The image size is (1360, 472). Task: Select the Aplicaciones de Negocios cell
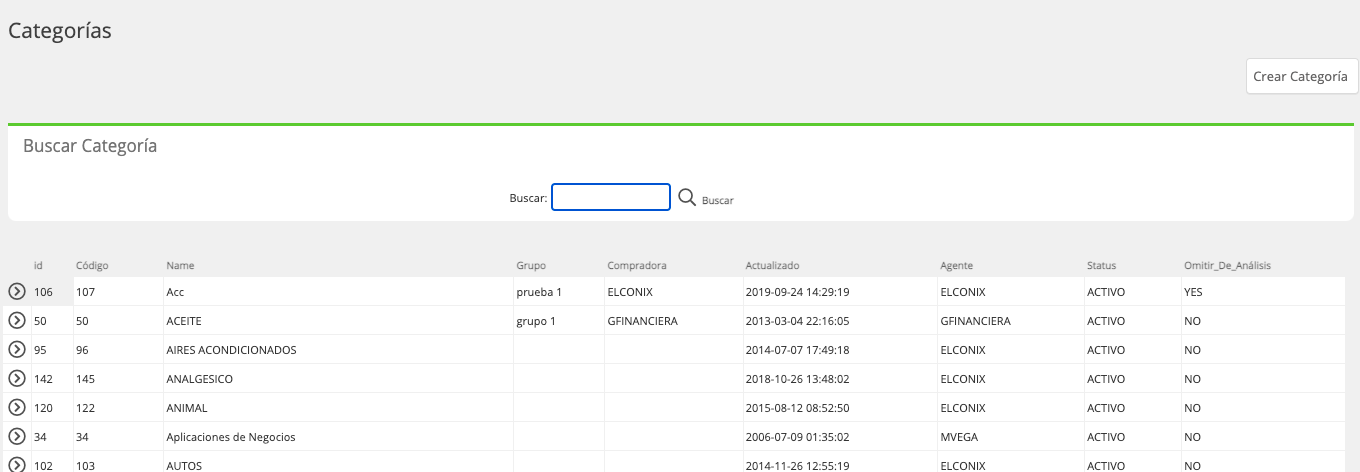339,437
